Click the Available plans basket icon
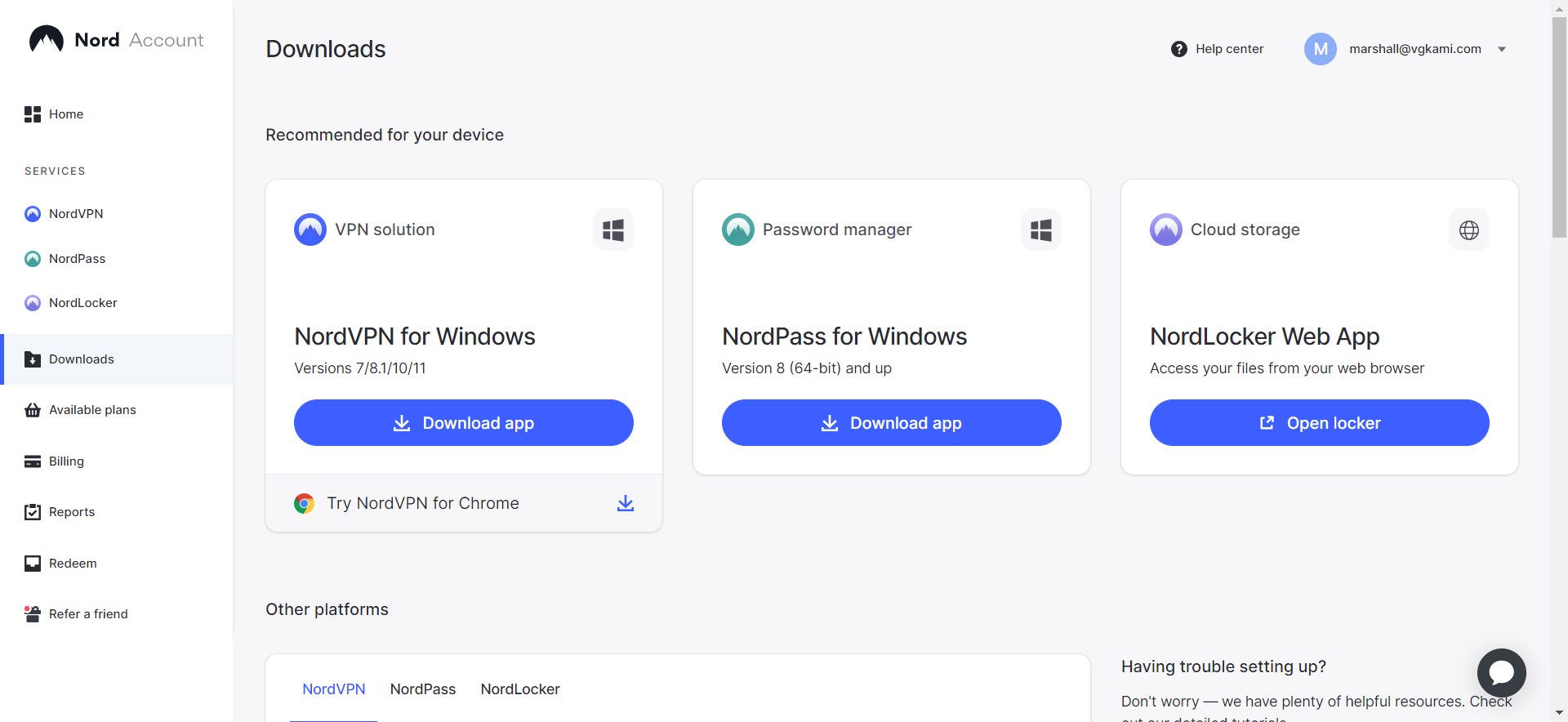This screenshot has height=722, width=1568. 33,410
